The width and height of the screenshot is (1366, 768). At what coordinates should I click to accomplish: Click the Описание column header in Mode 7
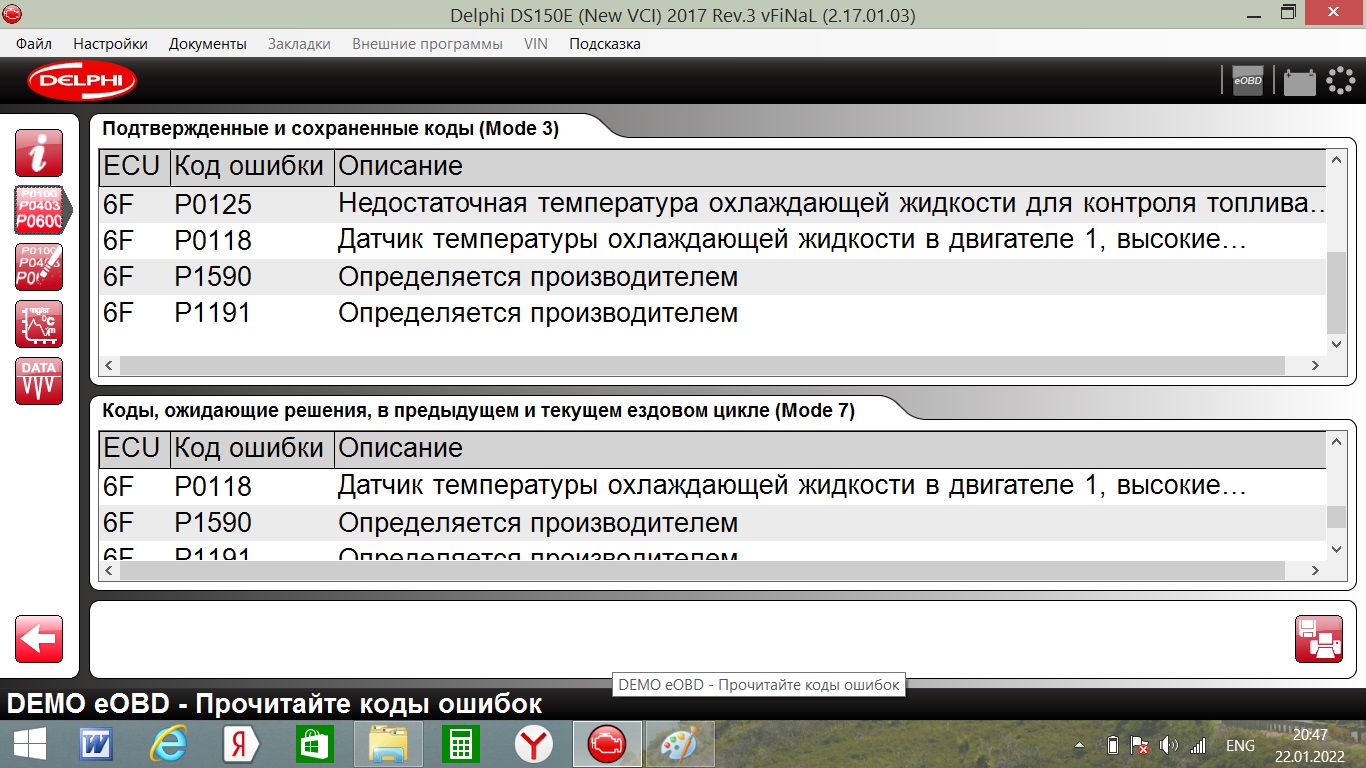(x=400, y=448)
